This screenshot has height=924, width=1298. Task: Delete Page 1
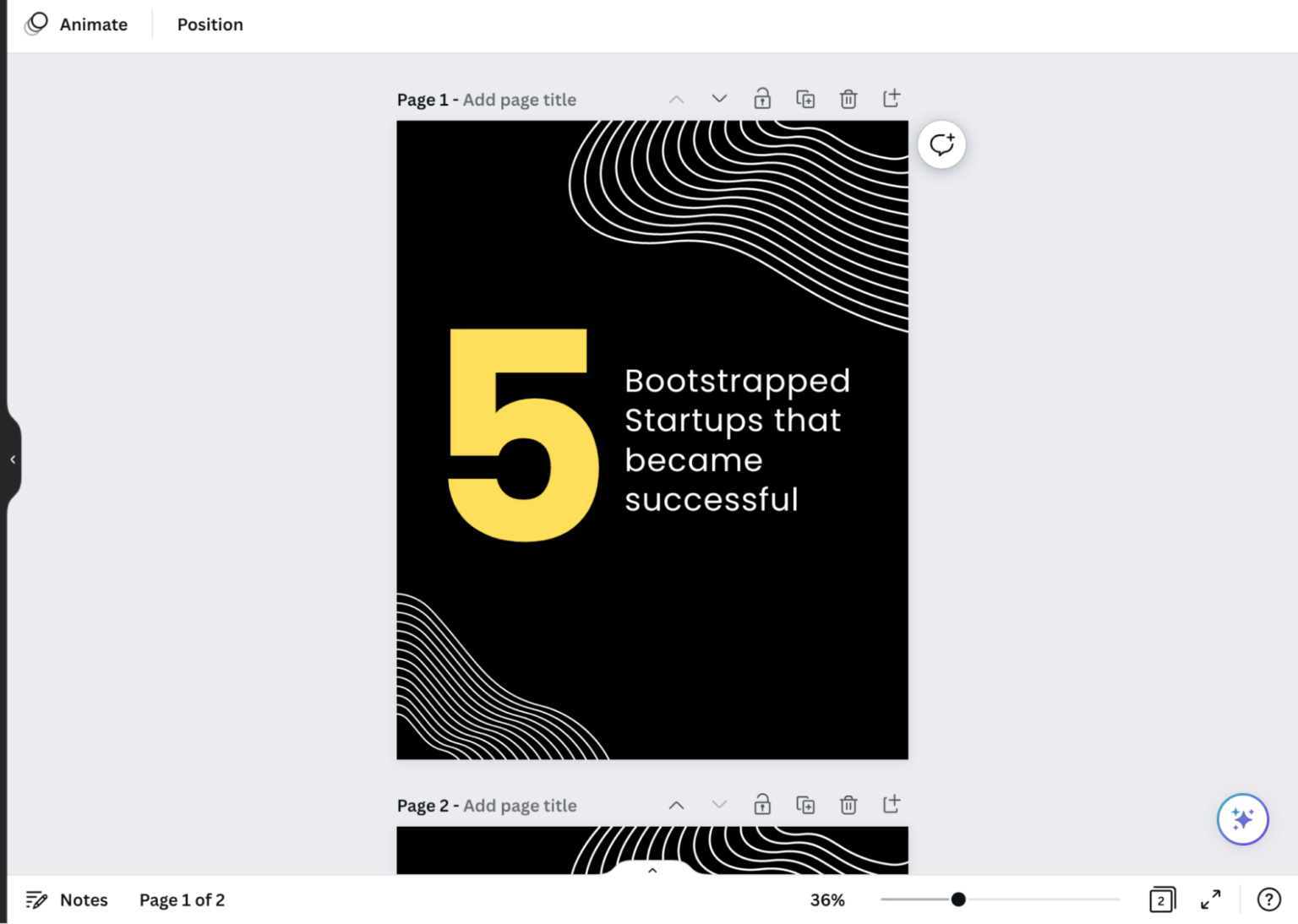(848, 98)
